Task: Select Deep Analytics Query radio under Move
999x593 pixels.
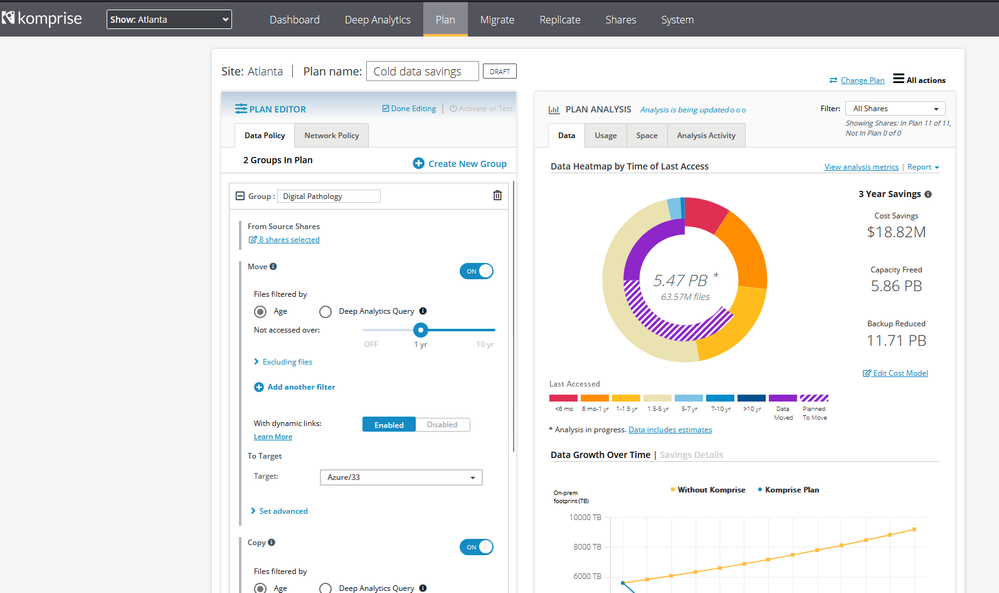Action: [326, 311]
